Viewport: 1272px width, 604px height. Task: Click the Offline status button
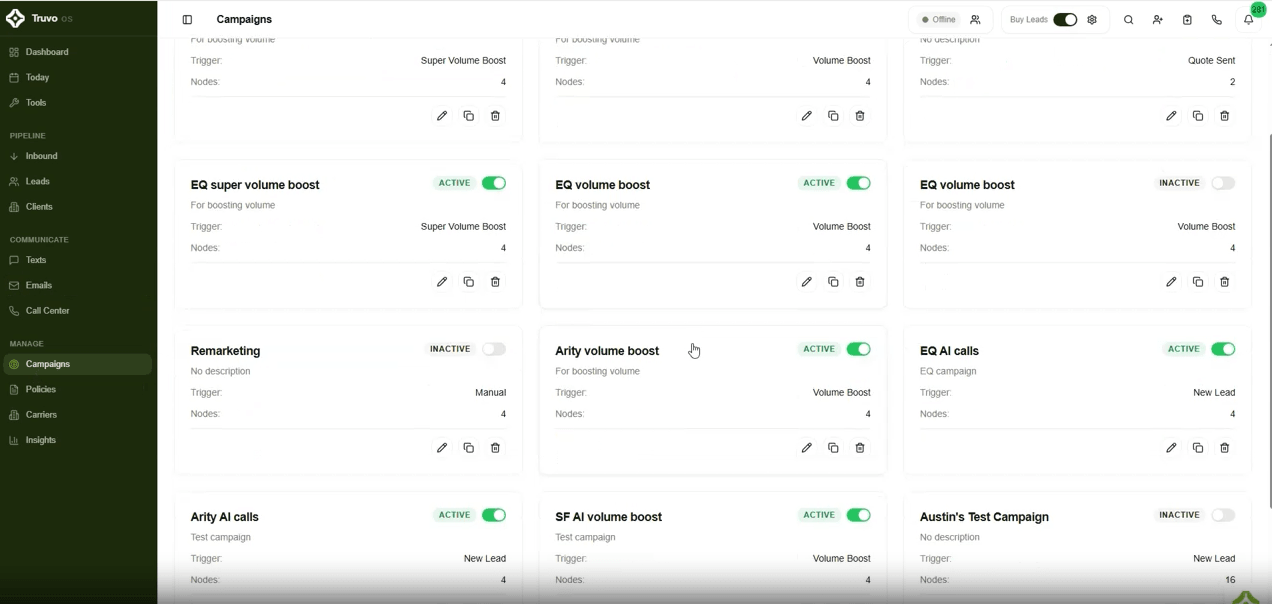pyautogui.click(x=938, y=20)
